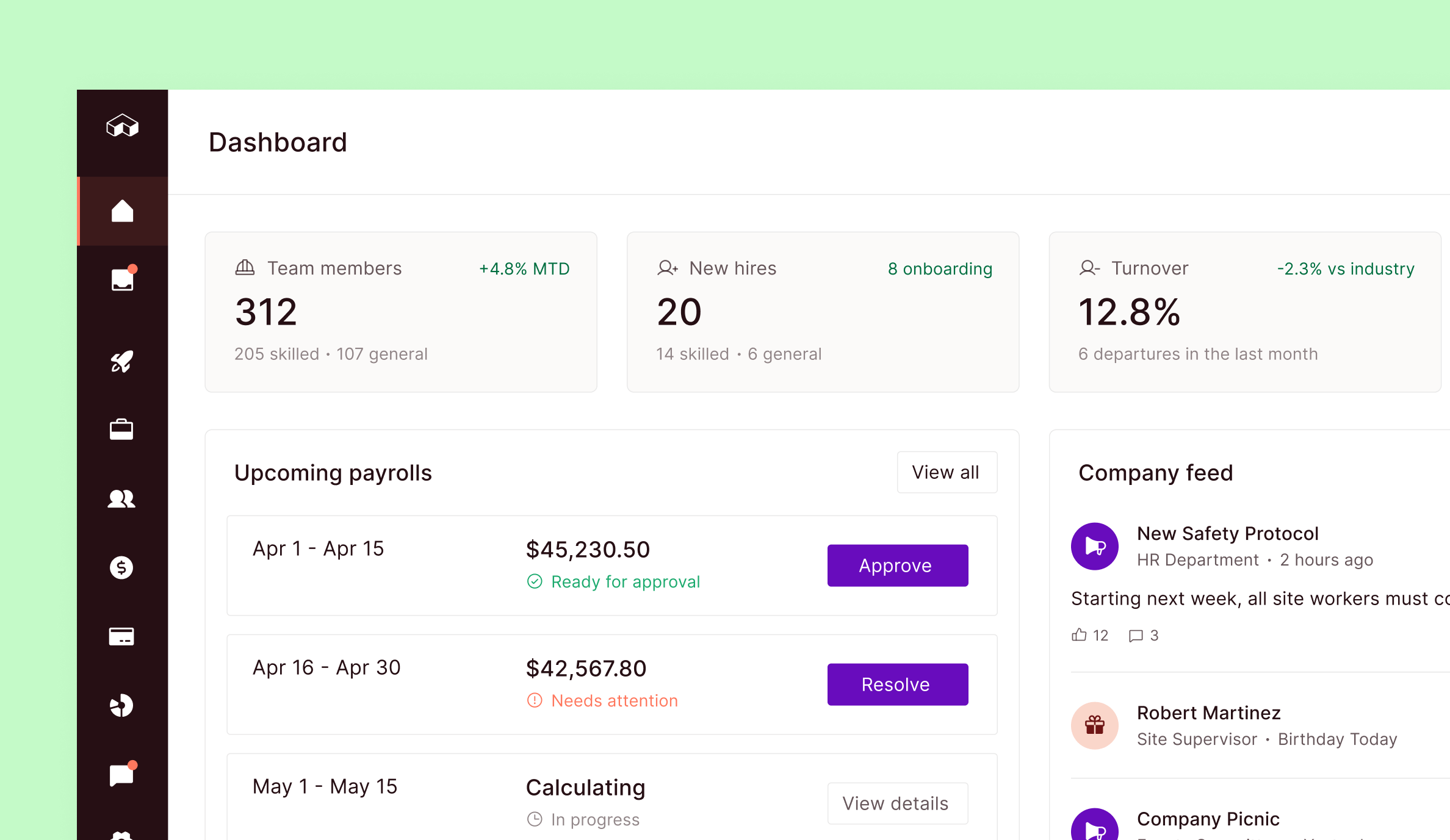View details of the May 1 - May 15 payroll

(897, 803)
